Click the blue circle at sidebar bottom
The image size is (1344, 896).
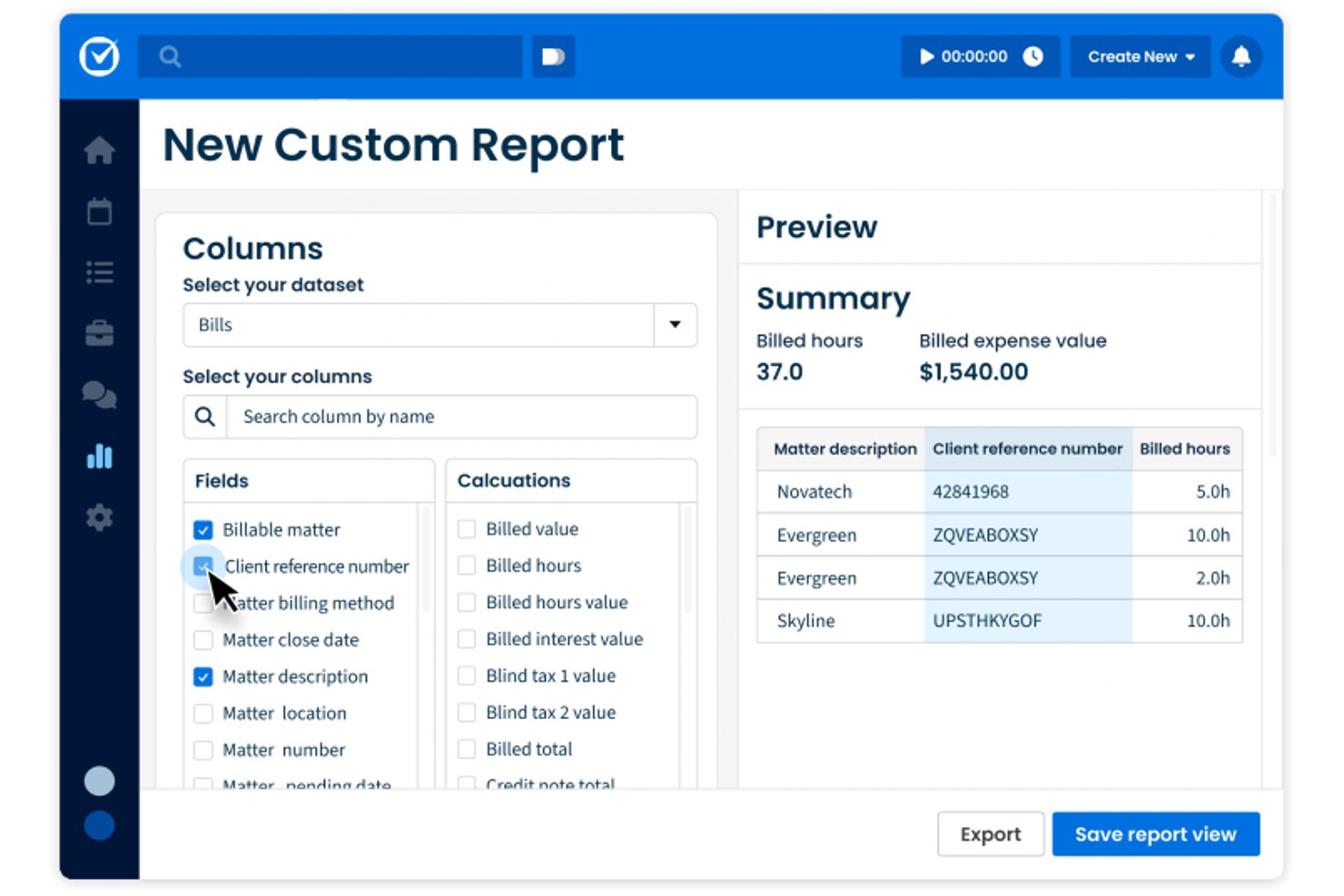(x=100, y=825)
